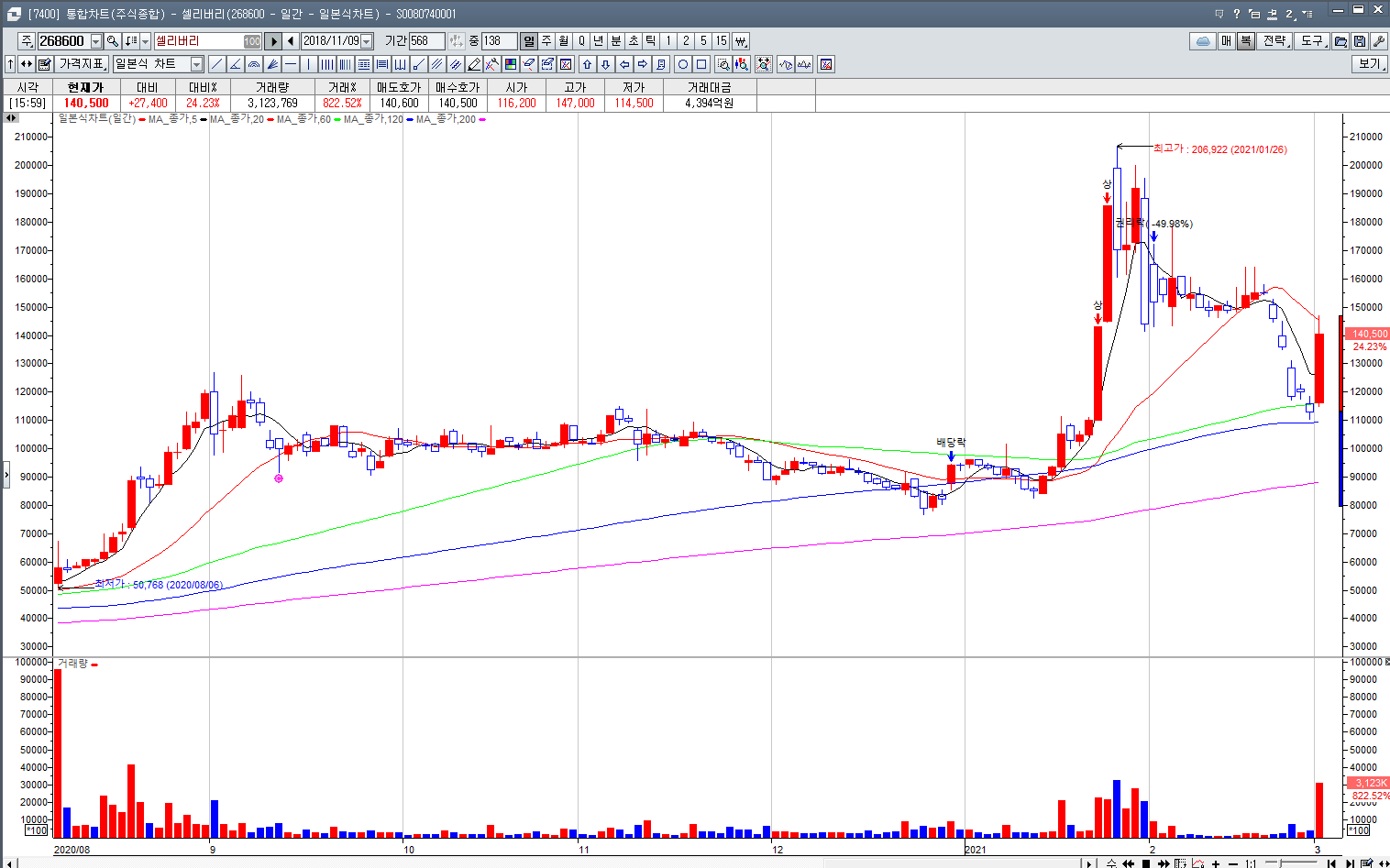This screenshot has width=1390, height=868.
Task: Open the 도구 tools dropdown
Action: point(1313,41)
